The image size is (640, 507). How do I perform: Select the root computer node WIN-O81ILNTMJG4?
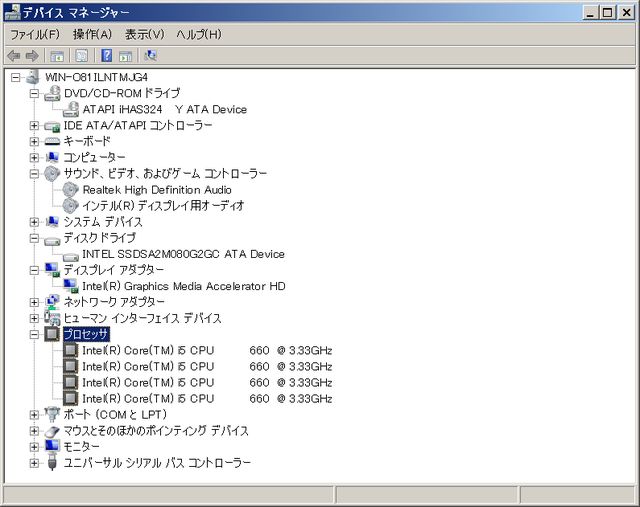[96, 78]
